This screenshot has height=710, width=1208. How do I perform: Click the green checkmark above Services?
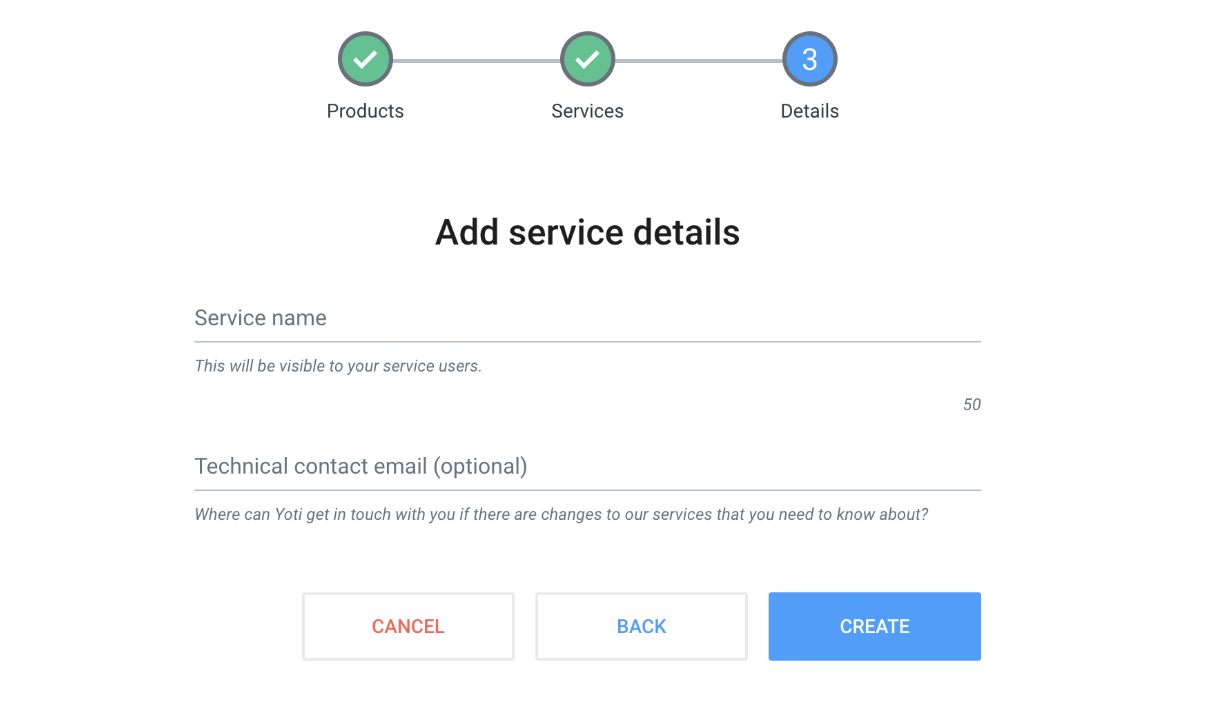pyautogui.click(x=587, y=58)
